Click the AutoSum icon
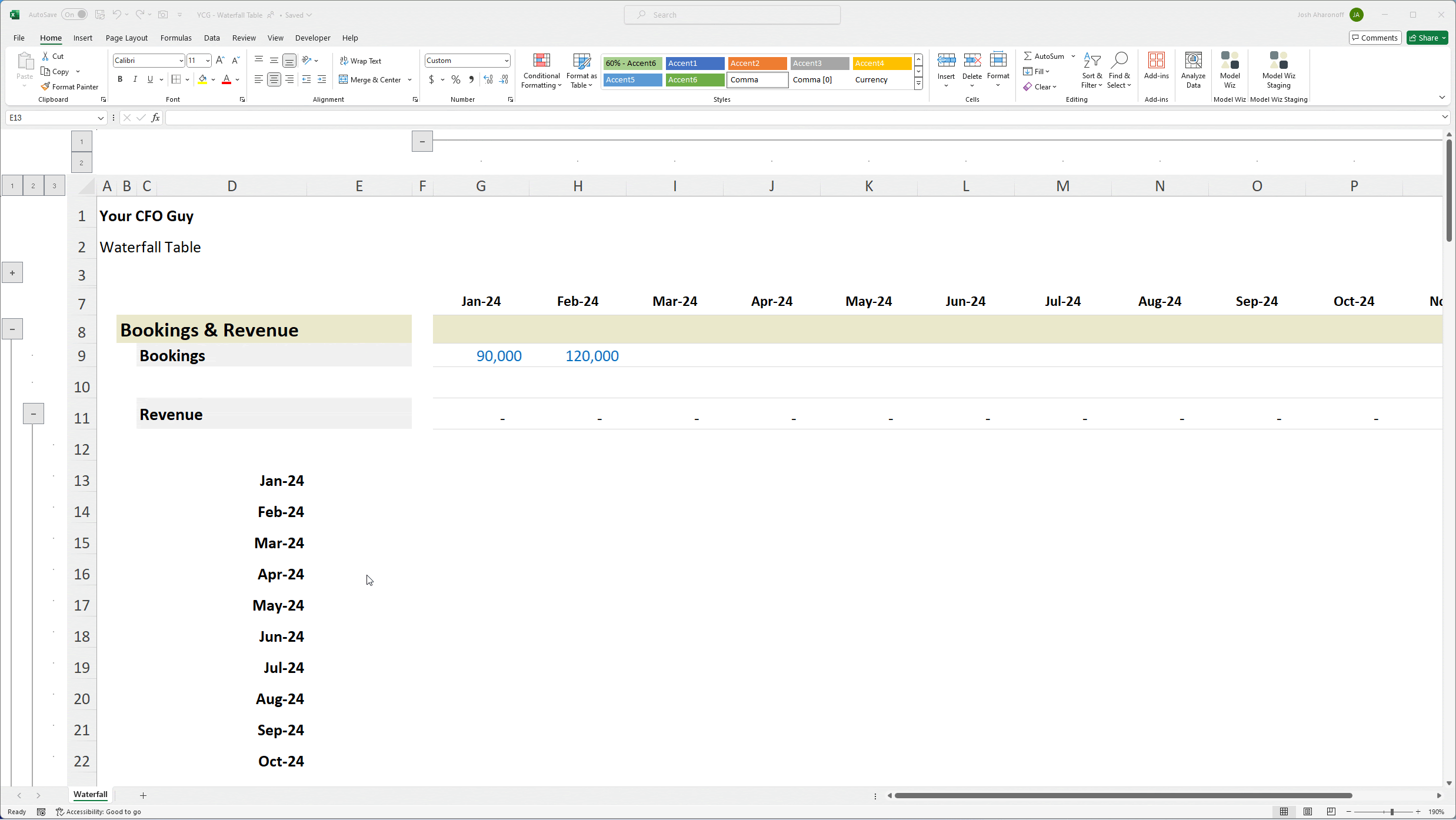The height and width of the screenshot is (820, 1456). (x=1044, y=55)
